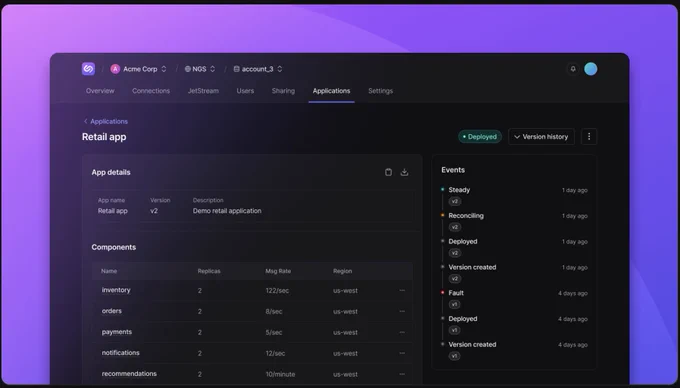Viewport: 680px width, 388px height.
Task: Click the Demo retail application description
Action: coord(227,211)
